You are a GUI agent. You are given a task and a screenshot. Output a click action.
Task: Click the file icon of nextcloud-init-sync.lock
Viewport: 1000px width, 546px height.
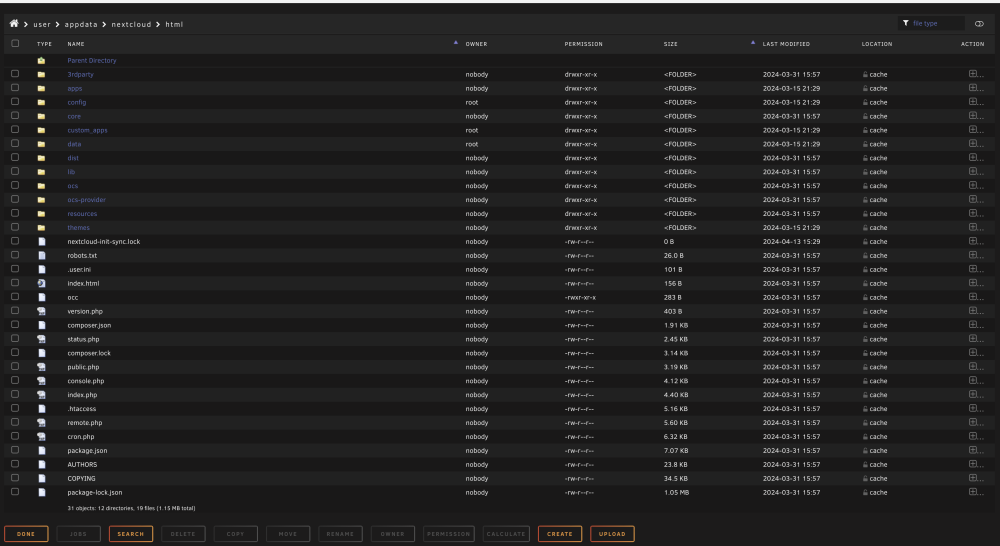41,242
